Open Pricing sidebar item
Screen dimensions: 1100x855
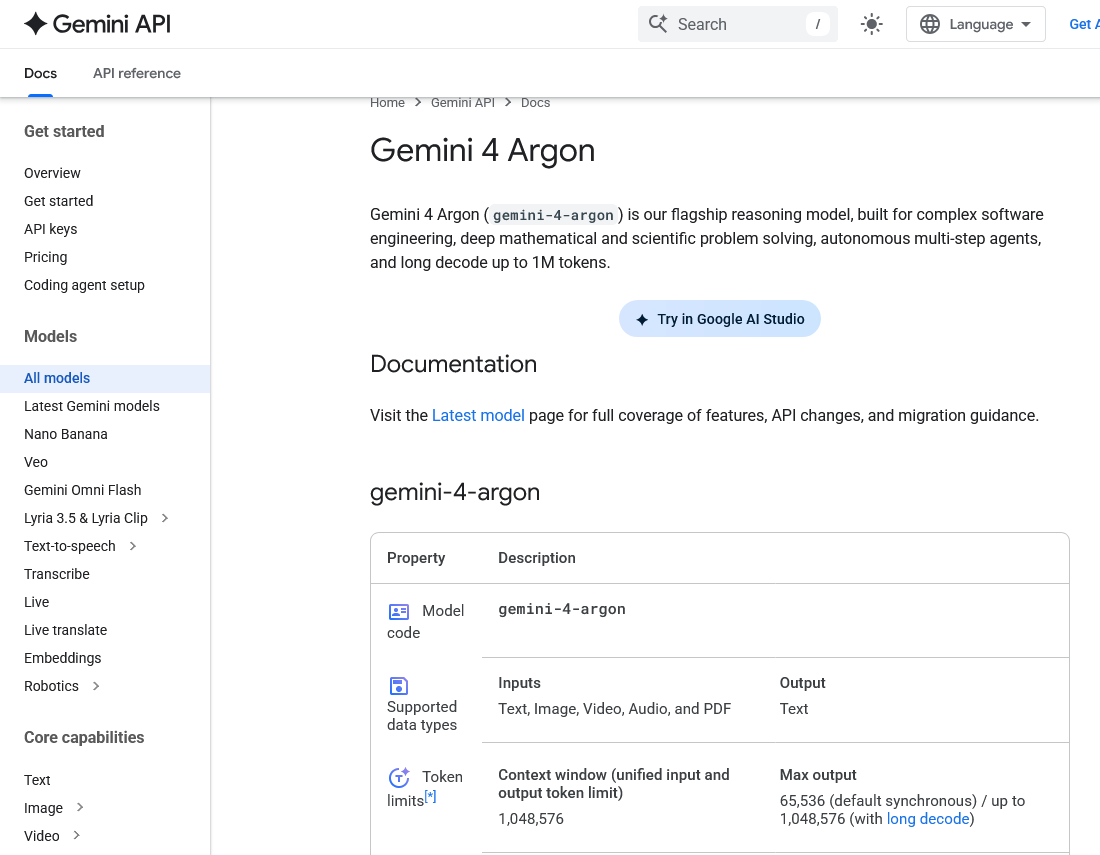point(46,257)
